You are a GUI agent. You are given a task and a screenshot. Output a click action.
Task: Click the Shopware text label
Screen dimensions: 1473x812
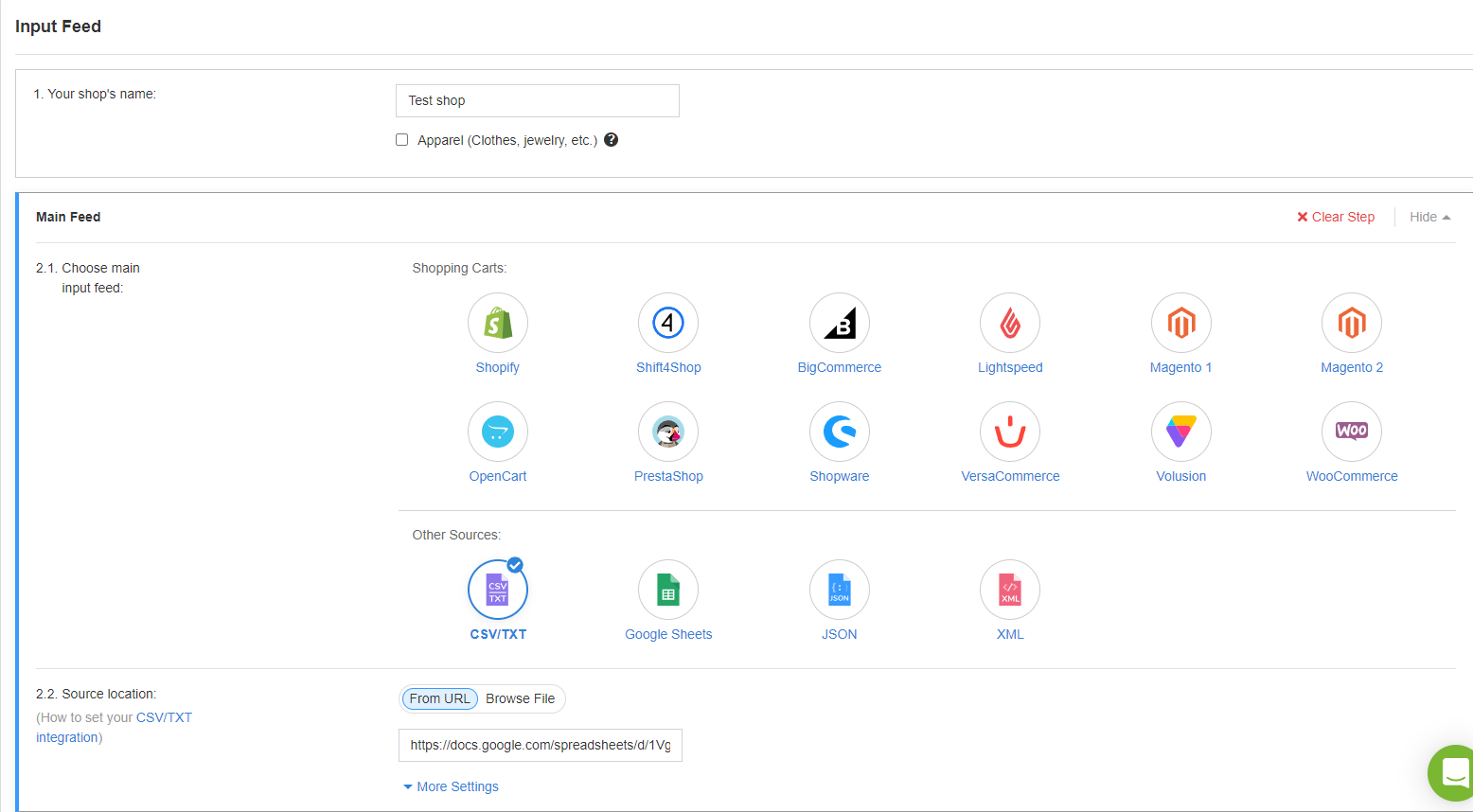pyautogui.click(x=840, y=476)
